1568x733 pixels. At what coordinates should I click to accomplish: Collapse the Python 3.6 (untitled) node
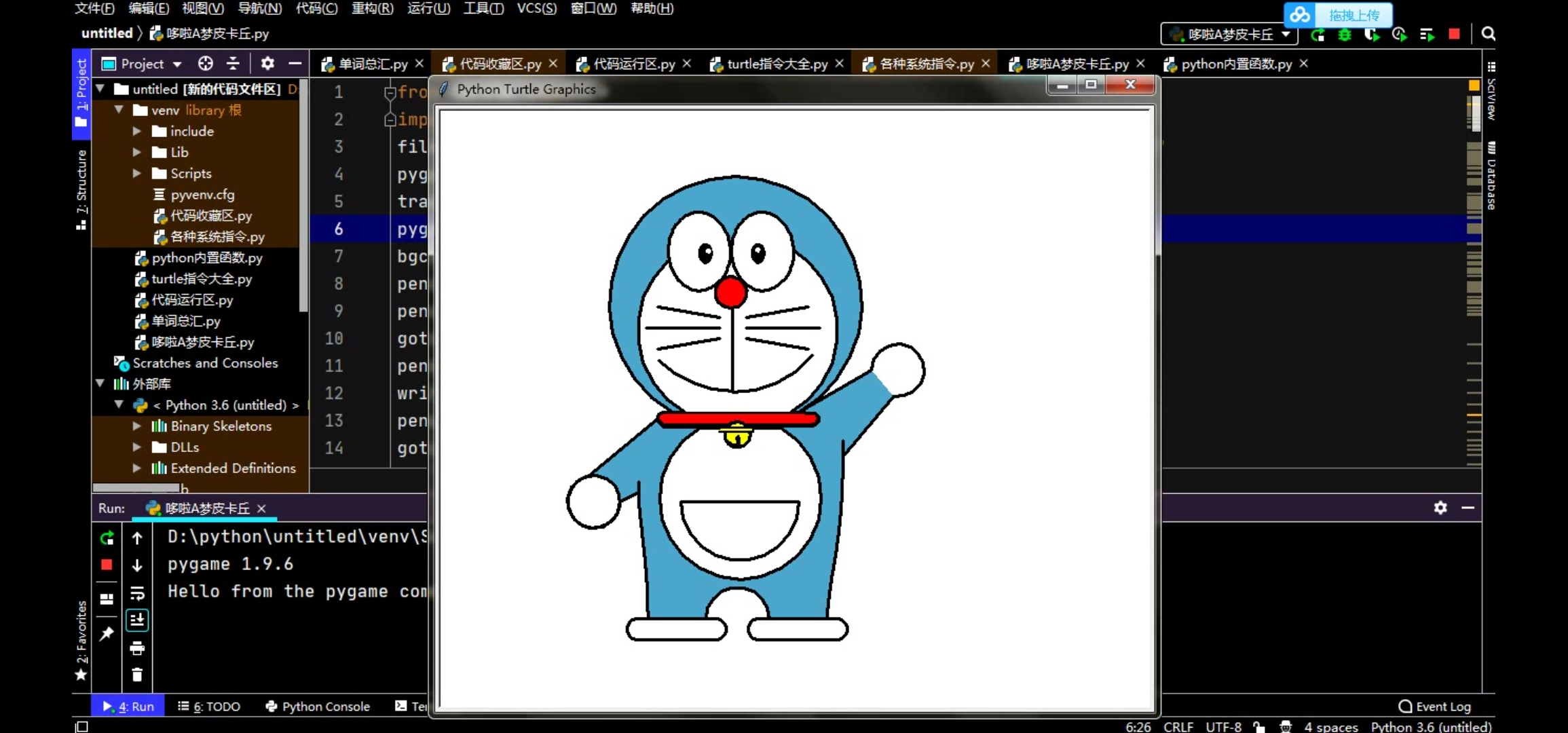(x=119, y=405)
